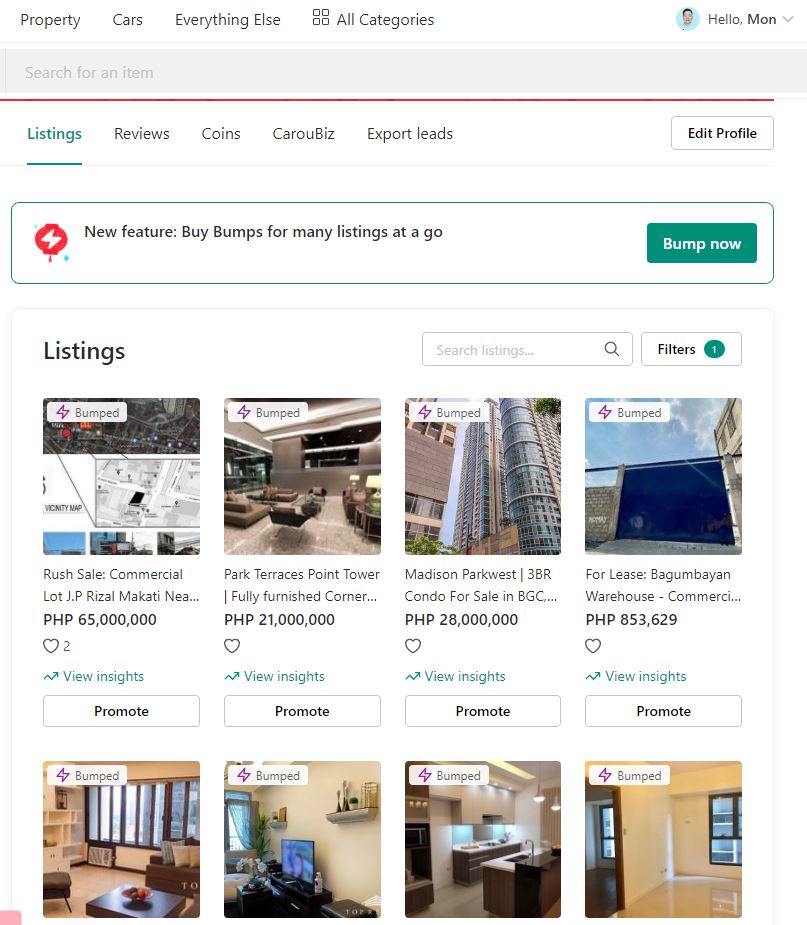Open the Madison Parkwest condo thumbnail
This screenshot has width=807, height=925.
(483, 477)
